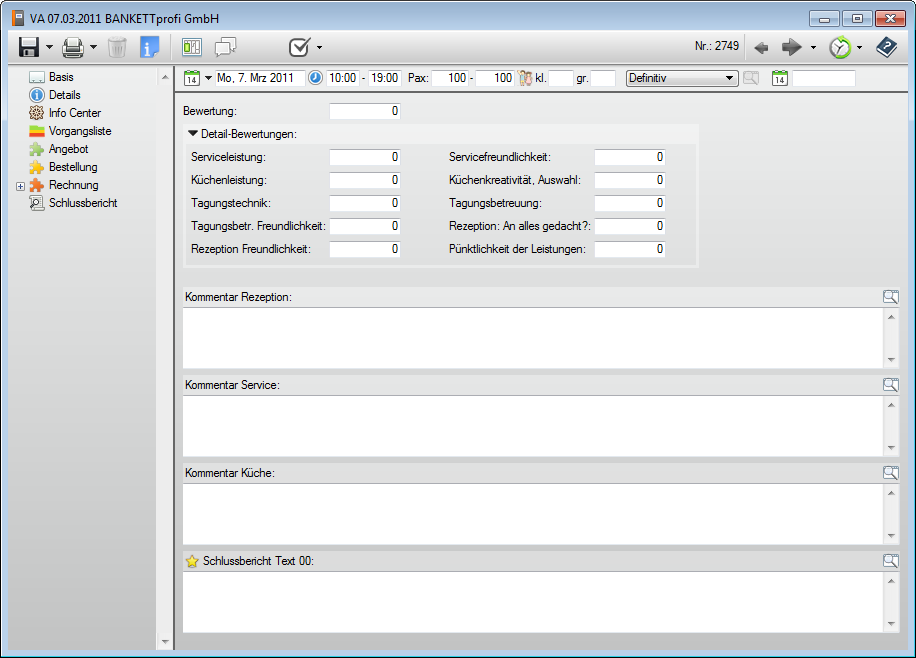Viewport: 916px width, 658px height.
Task: Click the save floppy disk icon
Action: pos(28,47)
